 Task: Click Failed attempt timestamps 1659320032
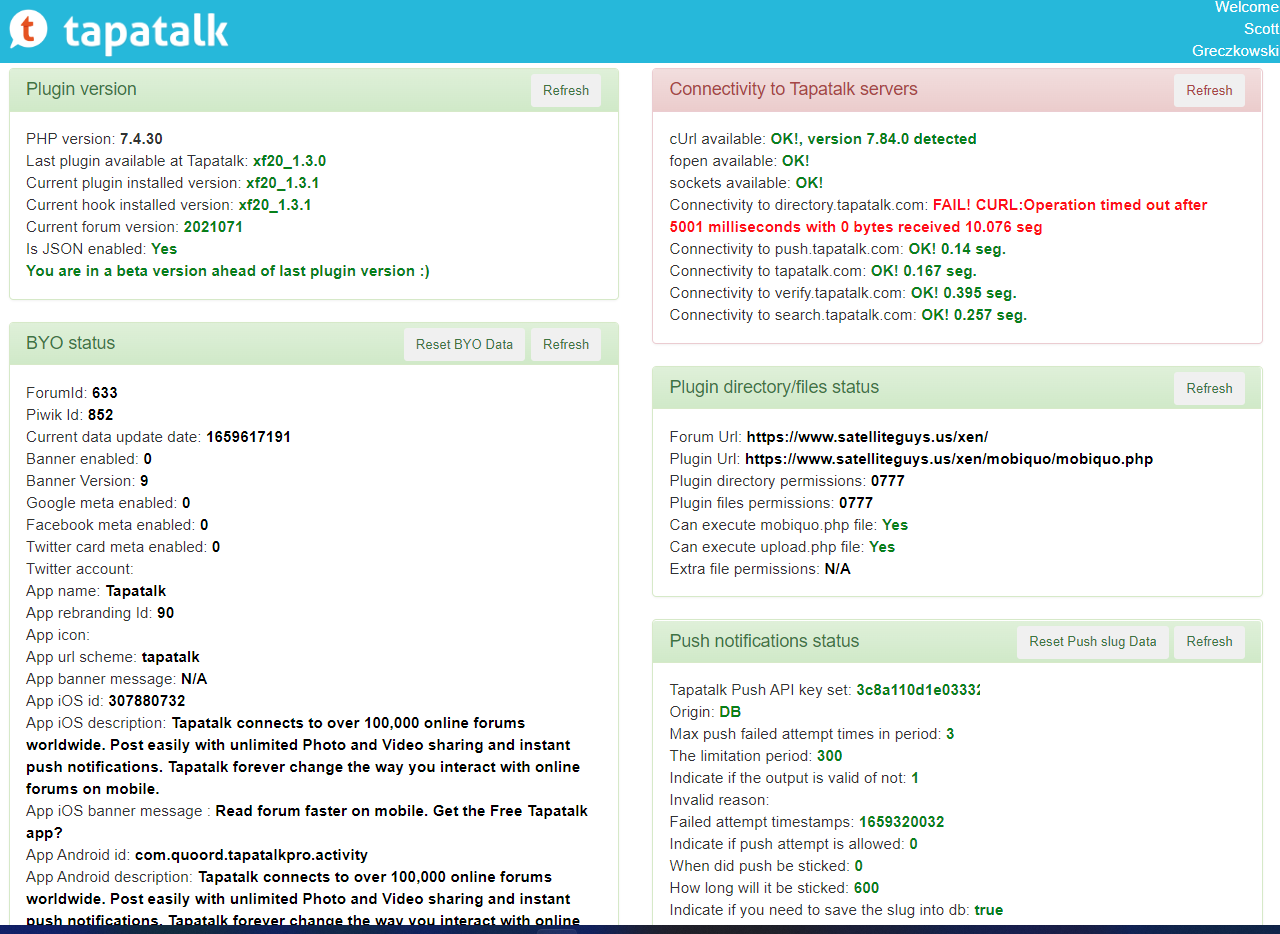point(902,822)
